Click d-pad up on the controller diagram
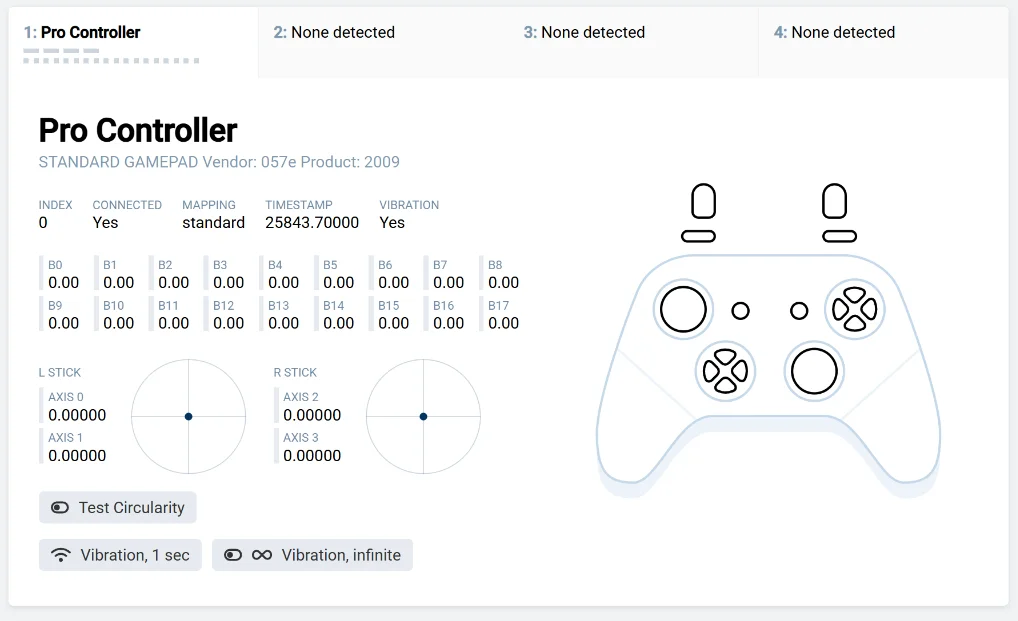Viewport: 1018px width, 621px height. [725, 356]
